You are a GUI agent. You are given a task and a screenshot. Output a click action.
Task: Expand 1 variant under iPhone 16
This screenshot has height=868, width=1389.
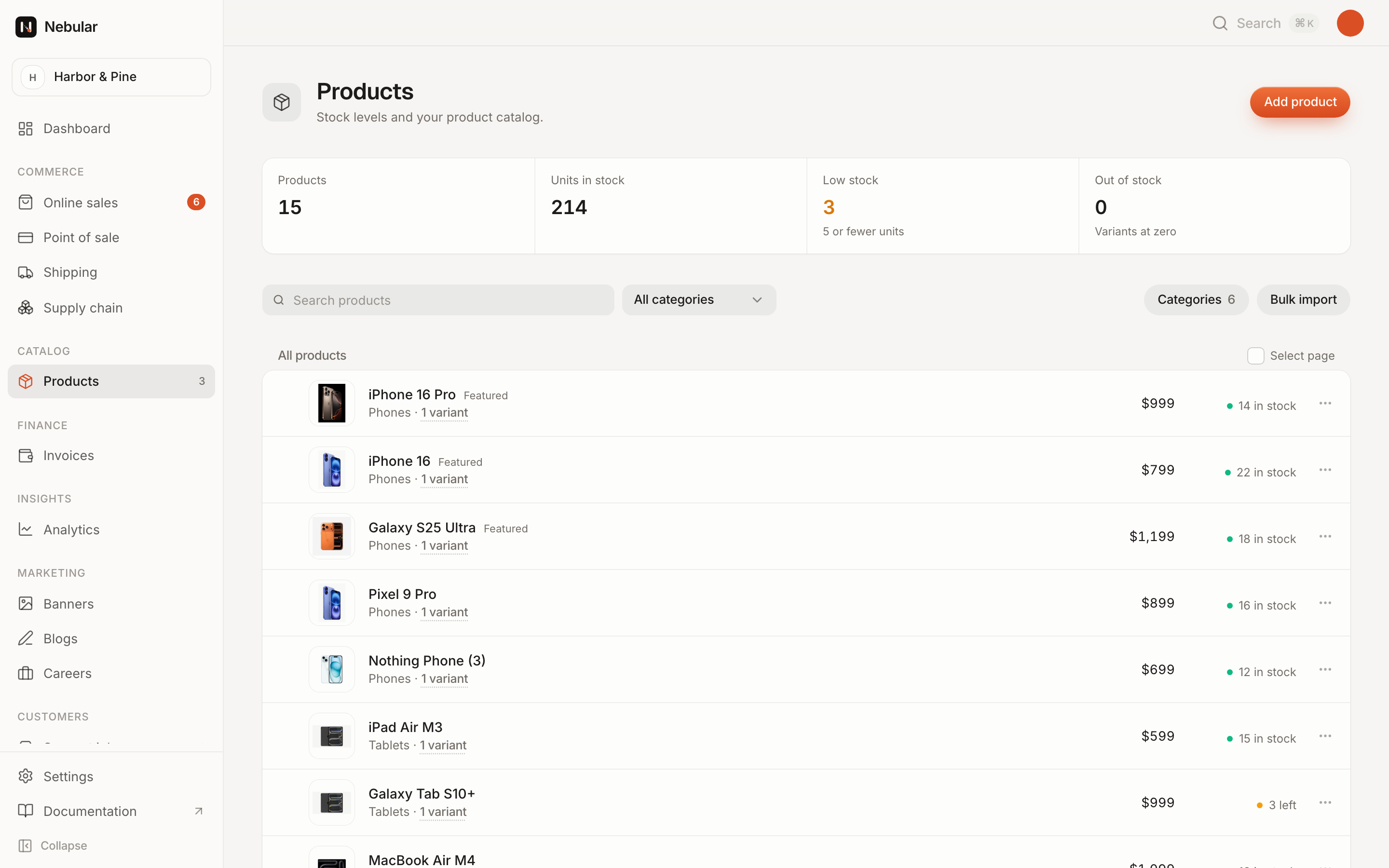pyautogui.click(x=444, y=479)
